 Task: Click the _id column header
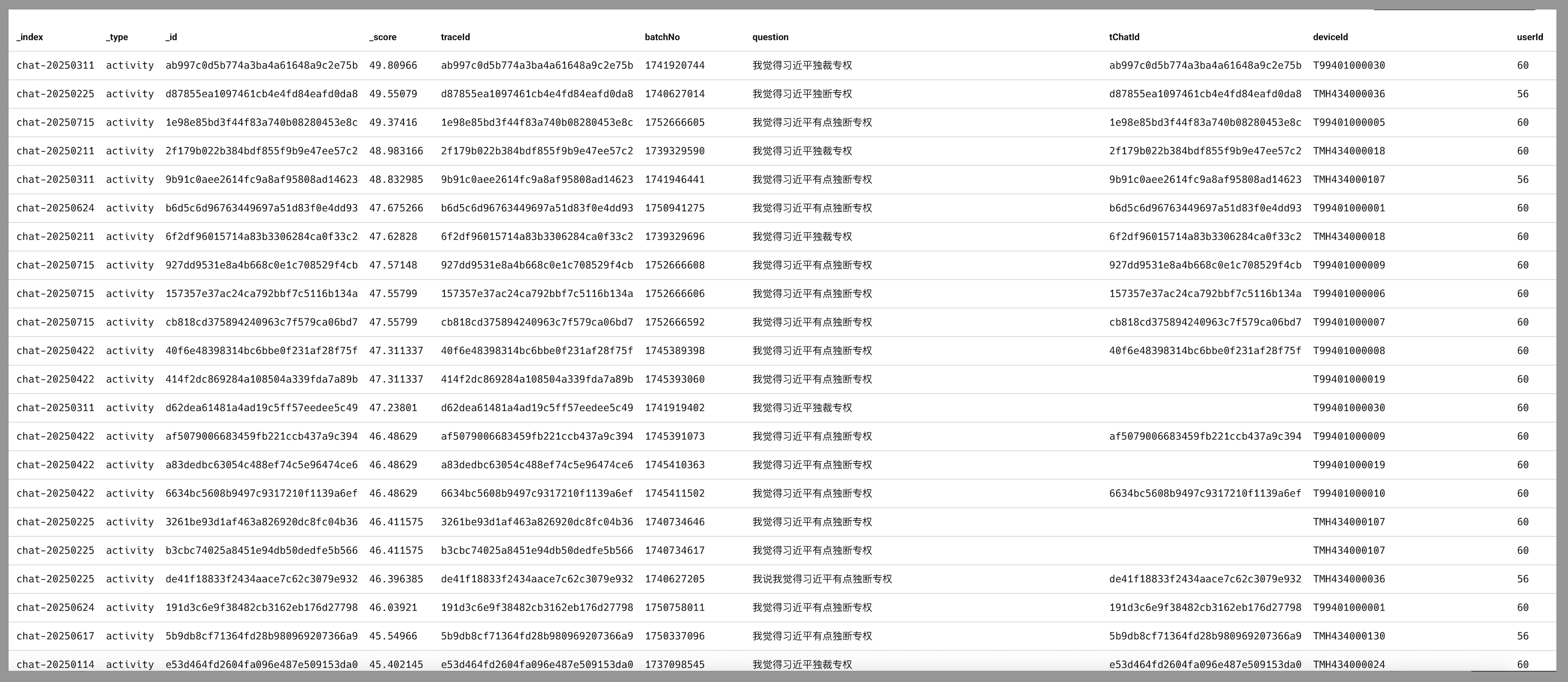pyautogui.click(x=171, y=37)
